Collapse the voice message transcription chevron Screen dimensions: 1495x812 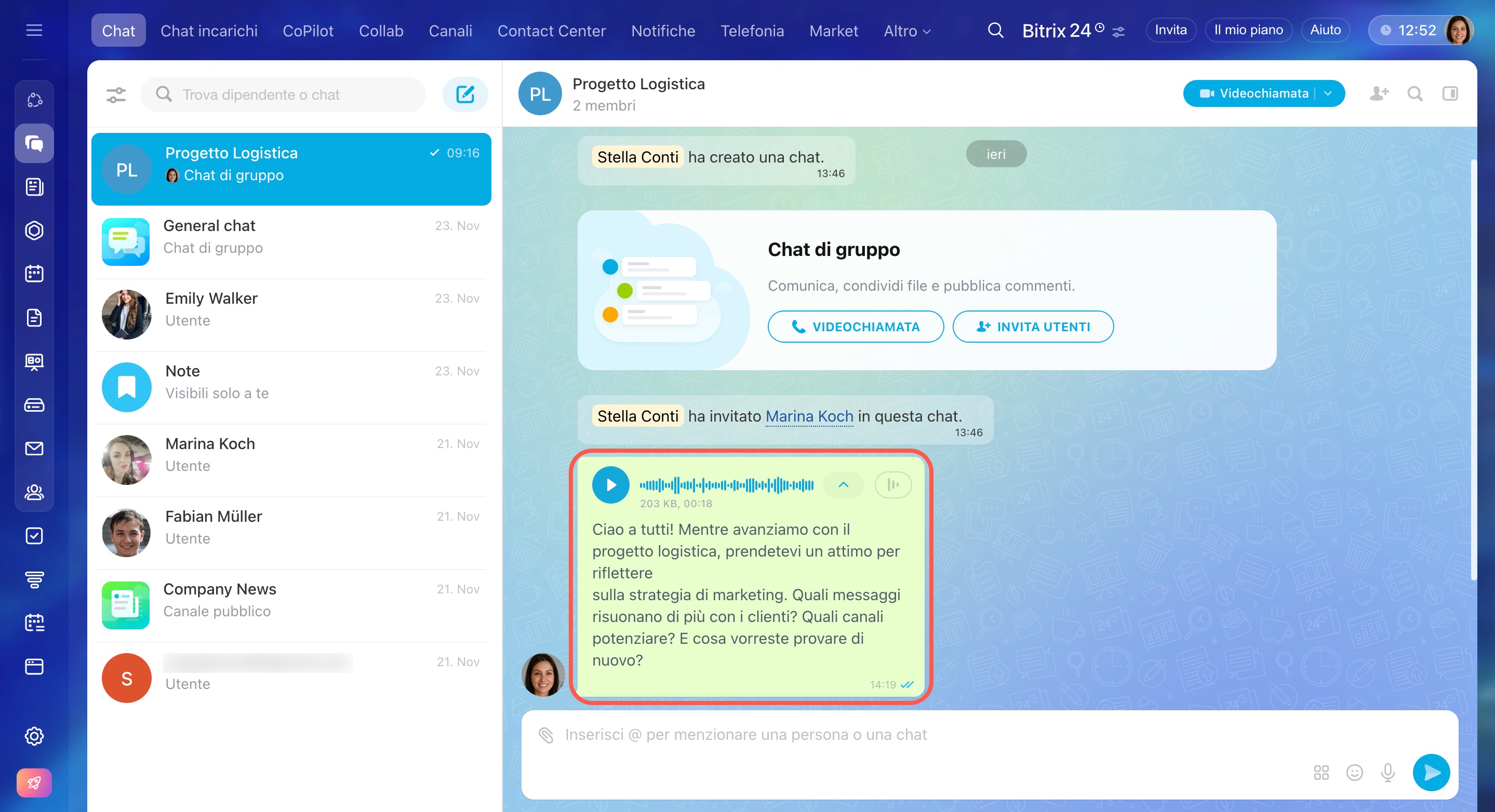click(843, 485)
